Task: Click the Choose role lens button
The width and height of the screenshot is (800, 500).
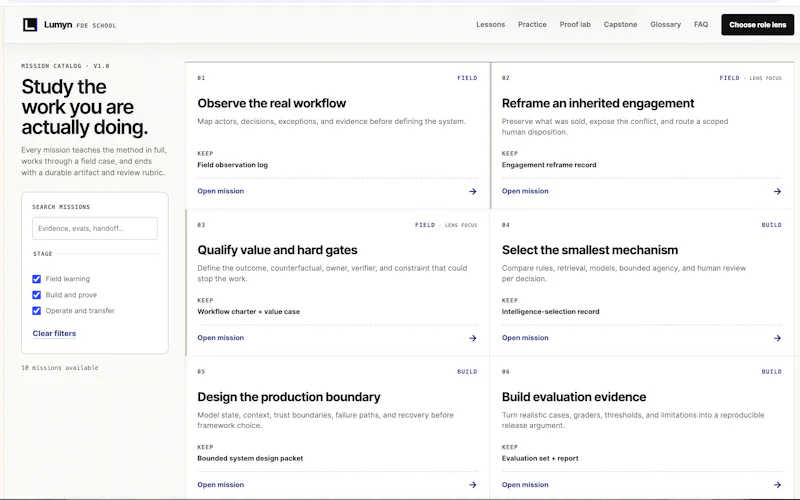Action: (758, 24)
